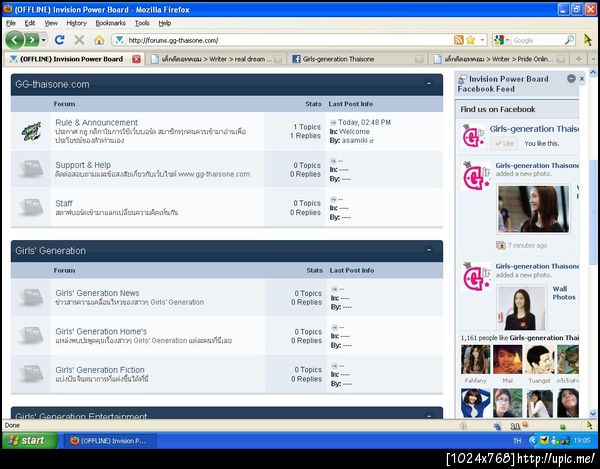This screenshot has height=469, width=600.
Task: Open a new tab with plus button
Action: (579, 59)
